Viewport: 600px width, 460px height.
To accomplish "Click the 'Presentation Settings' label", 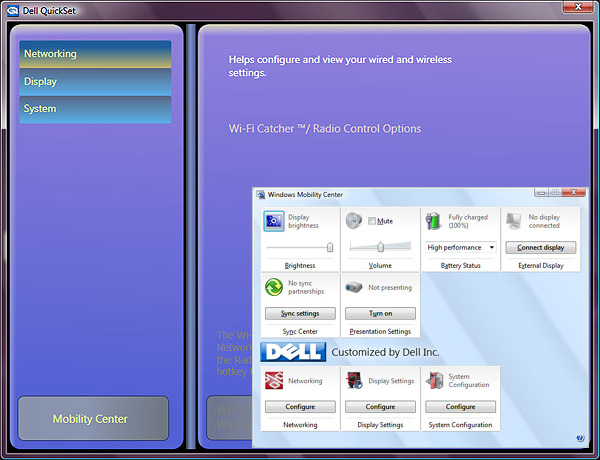I will [380, 331].
